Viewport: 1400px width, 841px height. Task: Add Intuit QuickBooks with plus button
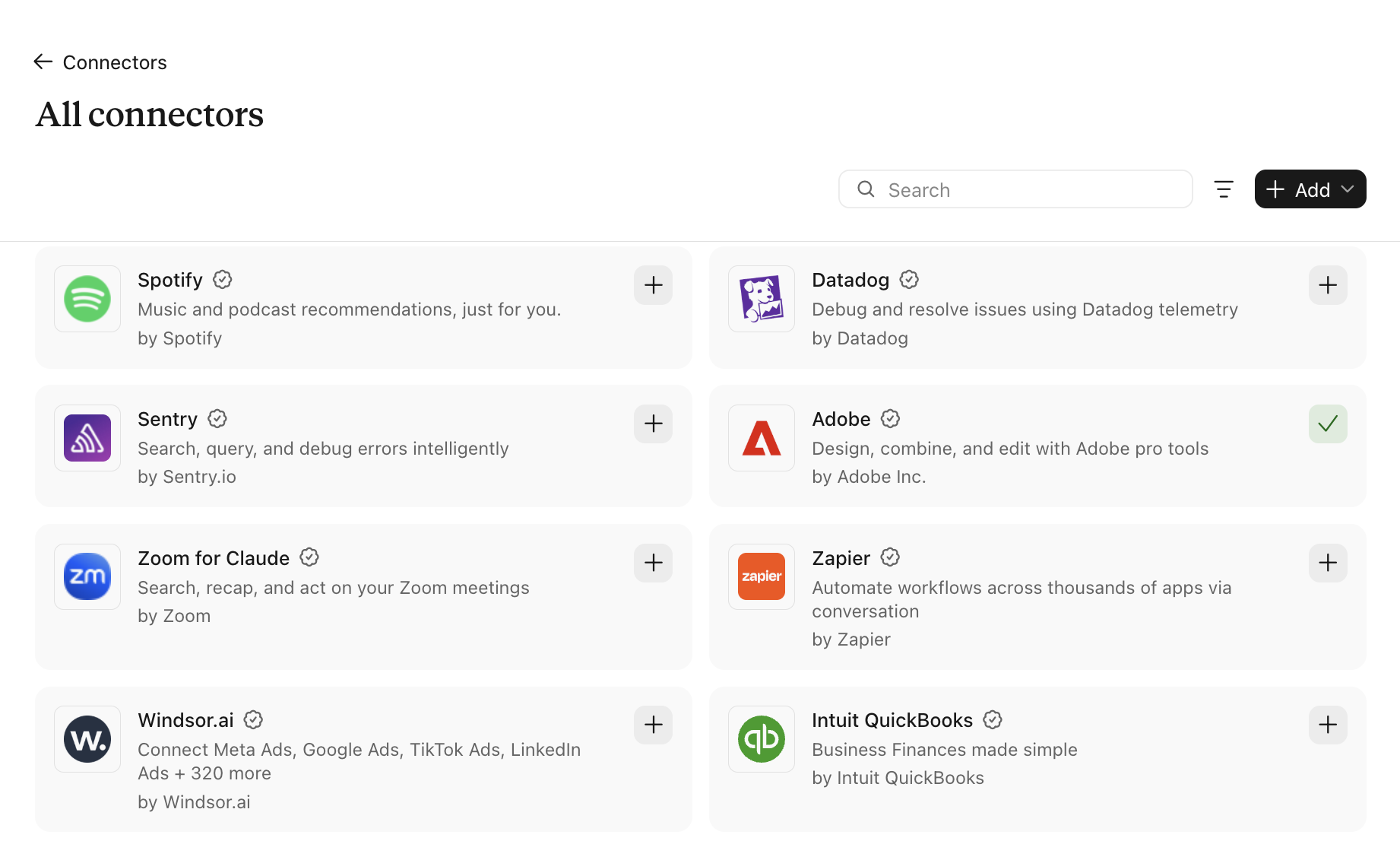(x=1328, y=725)
